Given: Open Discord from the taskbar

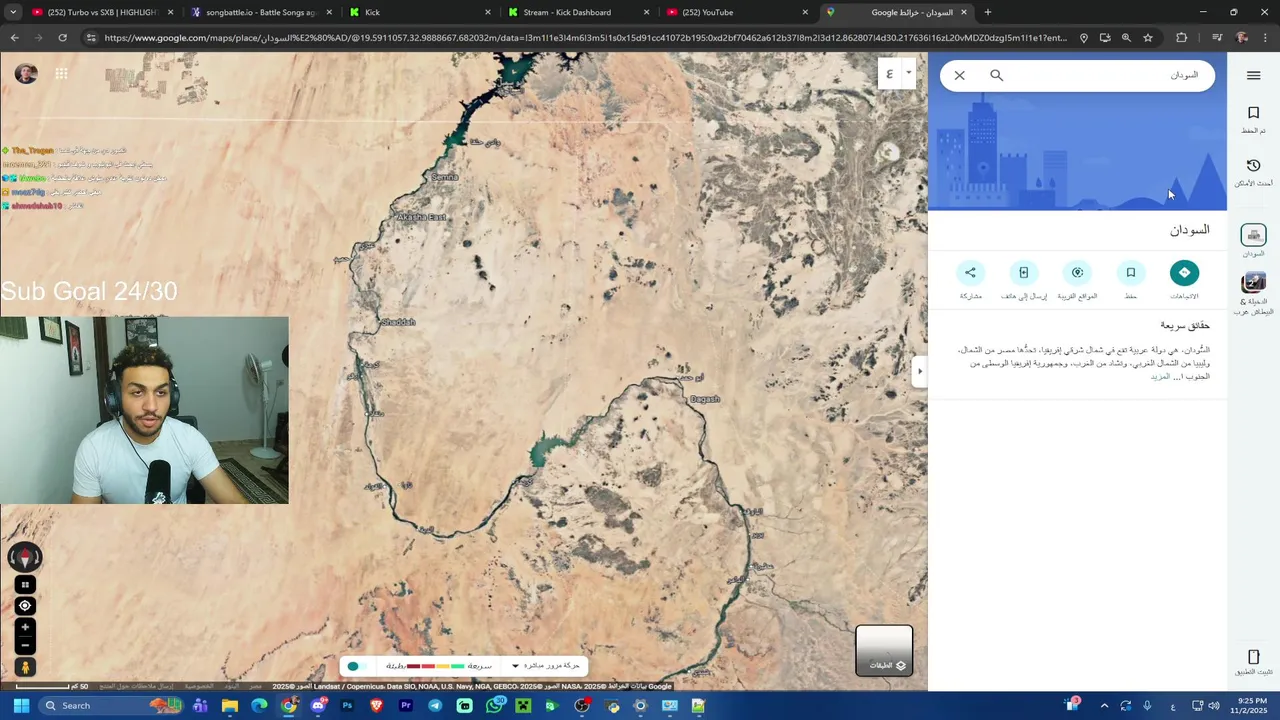Looking at the screenshot, I should (318, 706).
